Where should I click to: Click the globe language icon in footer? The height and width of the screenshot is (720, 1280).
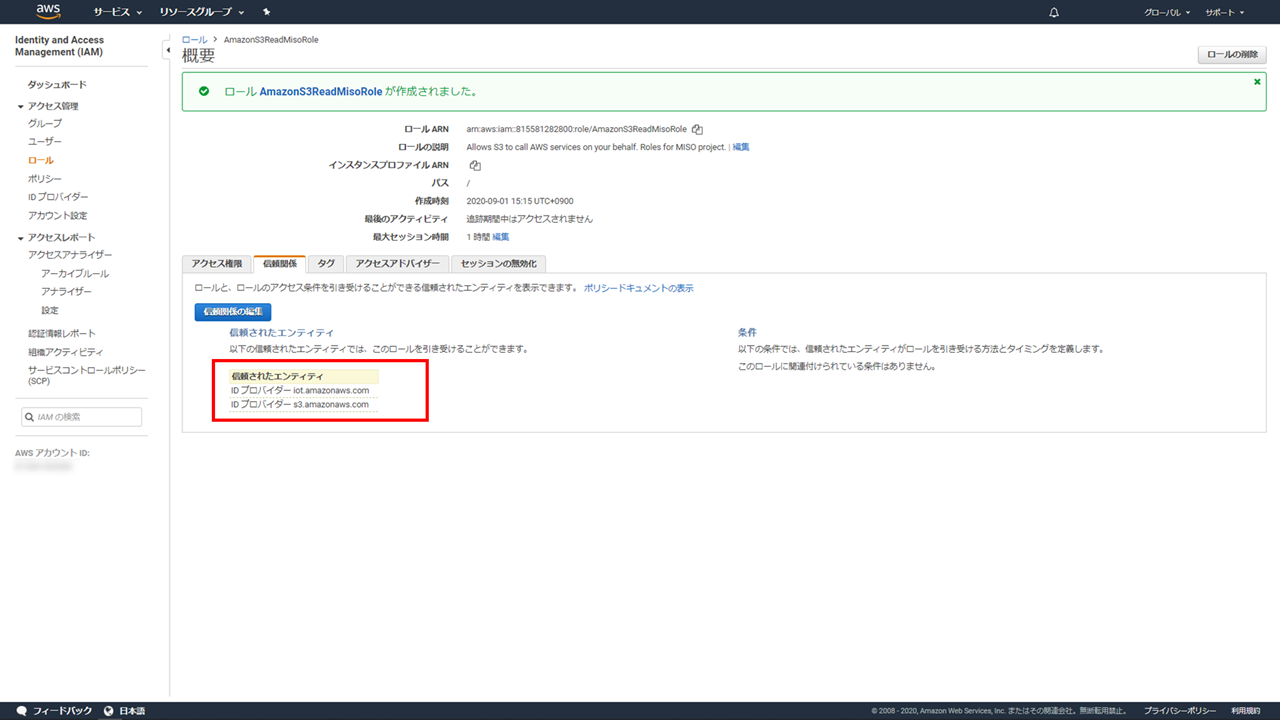point(109,711)
